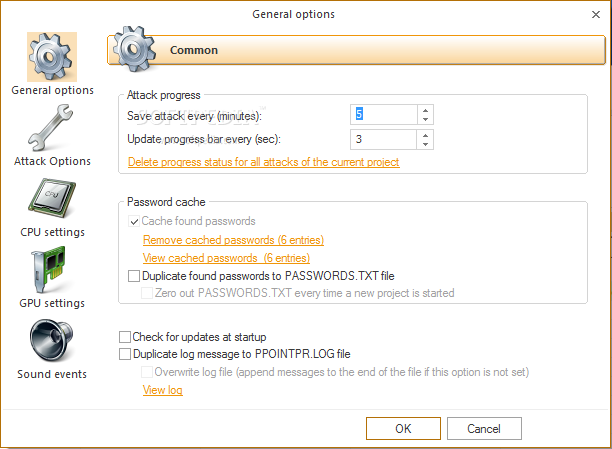612x449 pixels.
Task: Decrease the update progress bar seconds
Action: click(426, 143)
